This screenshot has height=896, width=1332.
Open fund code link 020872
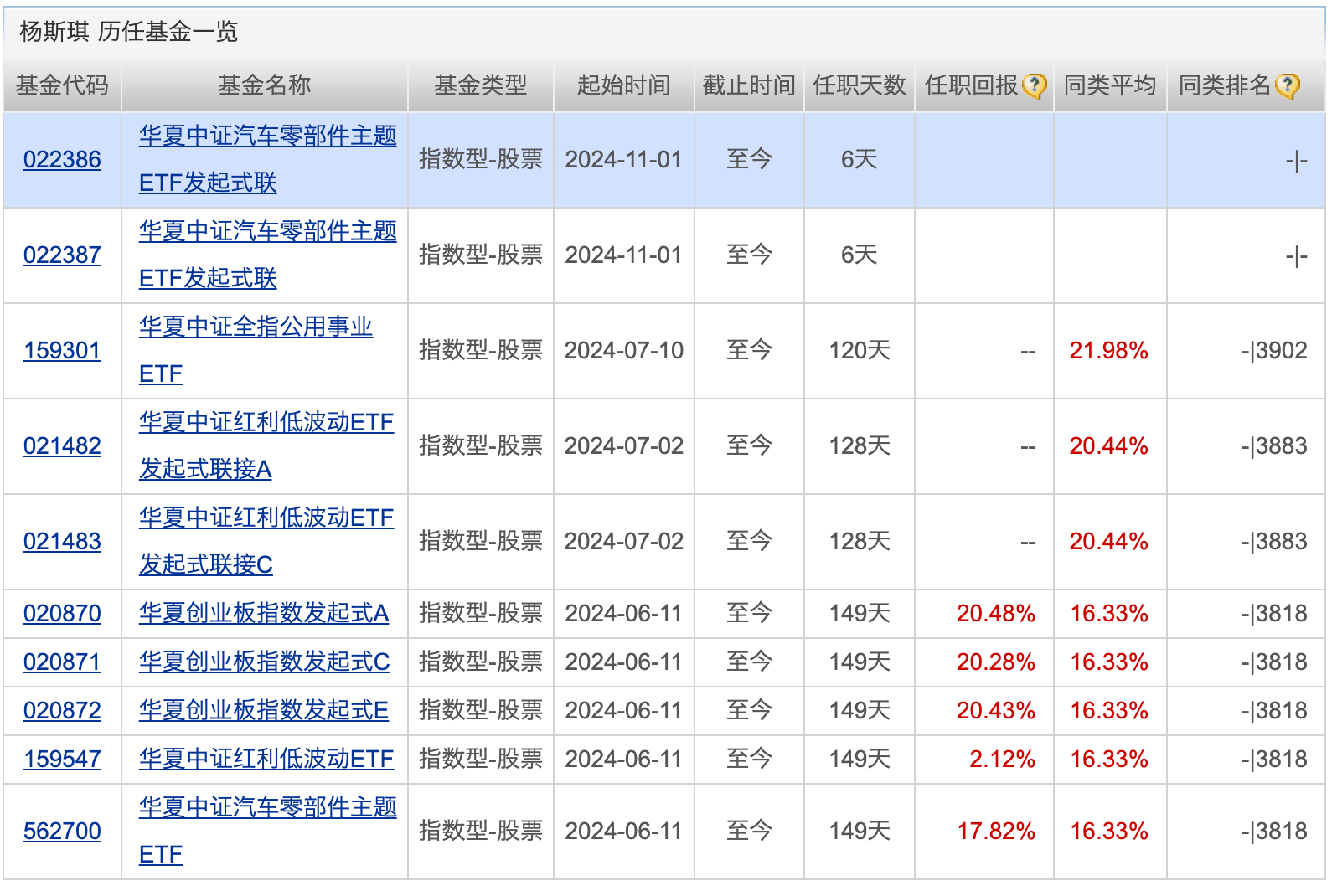(x=62, y=710)
